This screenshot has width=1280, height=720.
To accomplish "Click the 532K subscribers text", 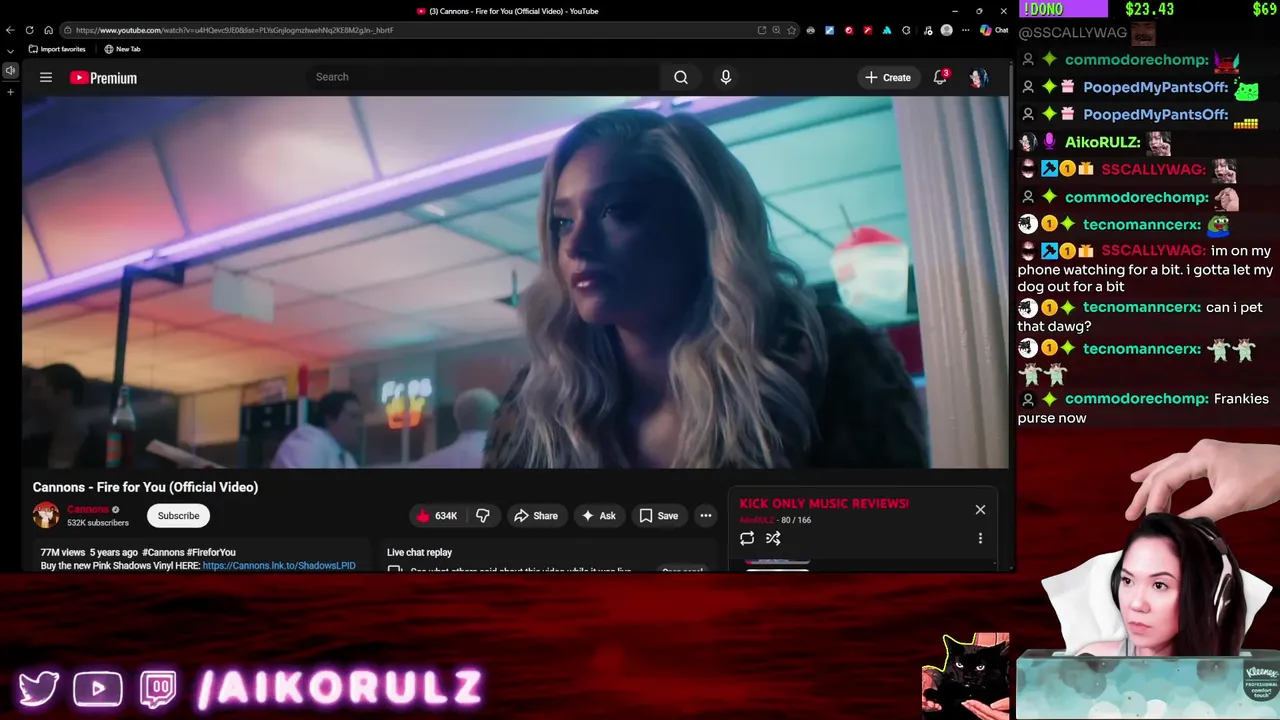I will (x=98, y=522).
